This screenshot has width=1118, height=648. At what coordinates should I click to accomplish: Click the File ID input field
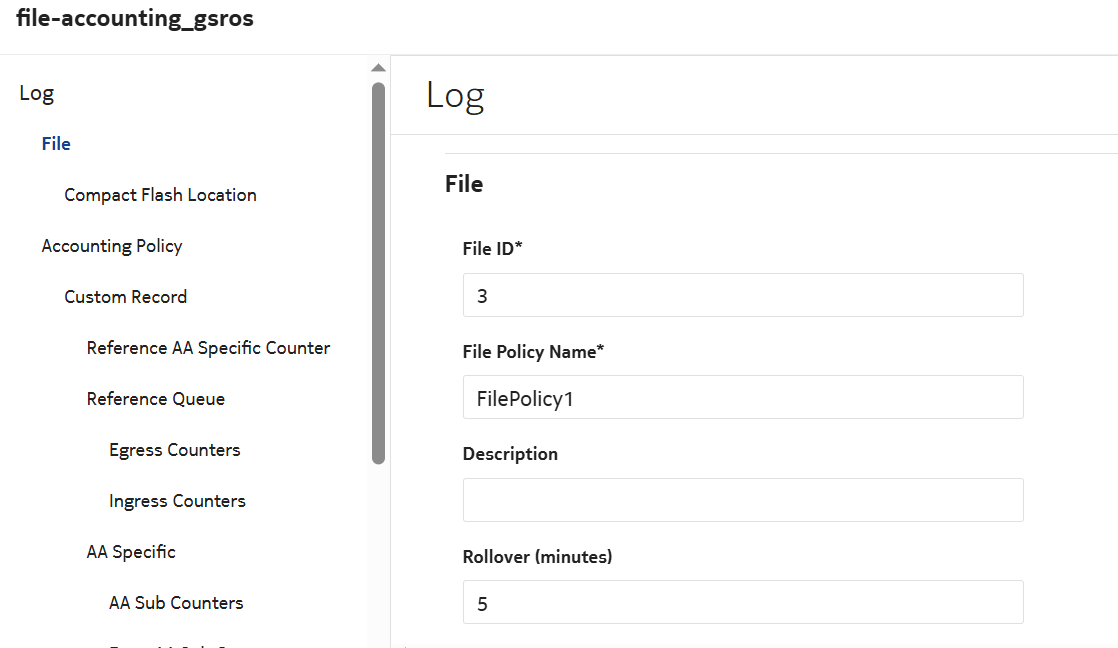[742, 296]
